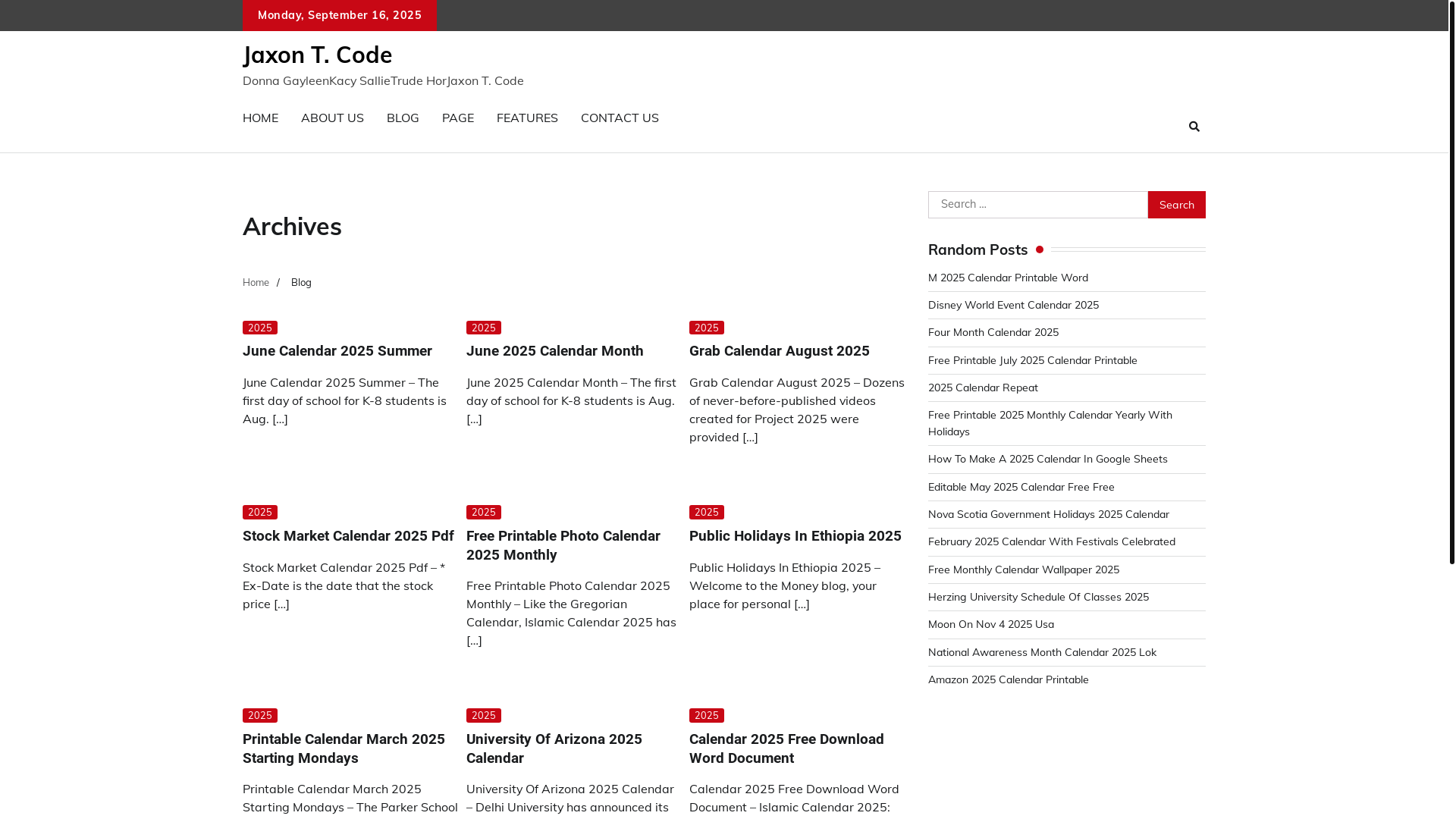This screenshot has height=819, width=1456.
Task: Open How To Make A 2025 Calendar link
Action: click(1048, 459)
